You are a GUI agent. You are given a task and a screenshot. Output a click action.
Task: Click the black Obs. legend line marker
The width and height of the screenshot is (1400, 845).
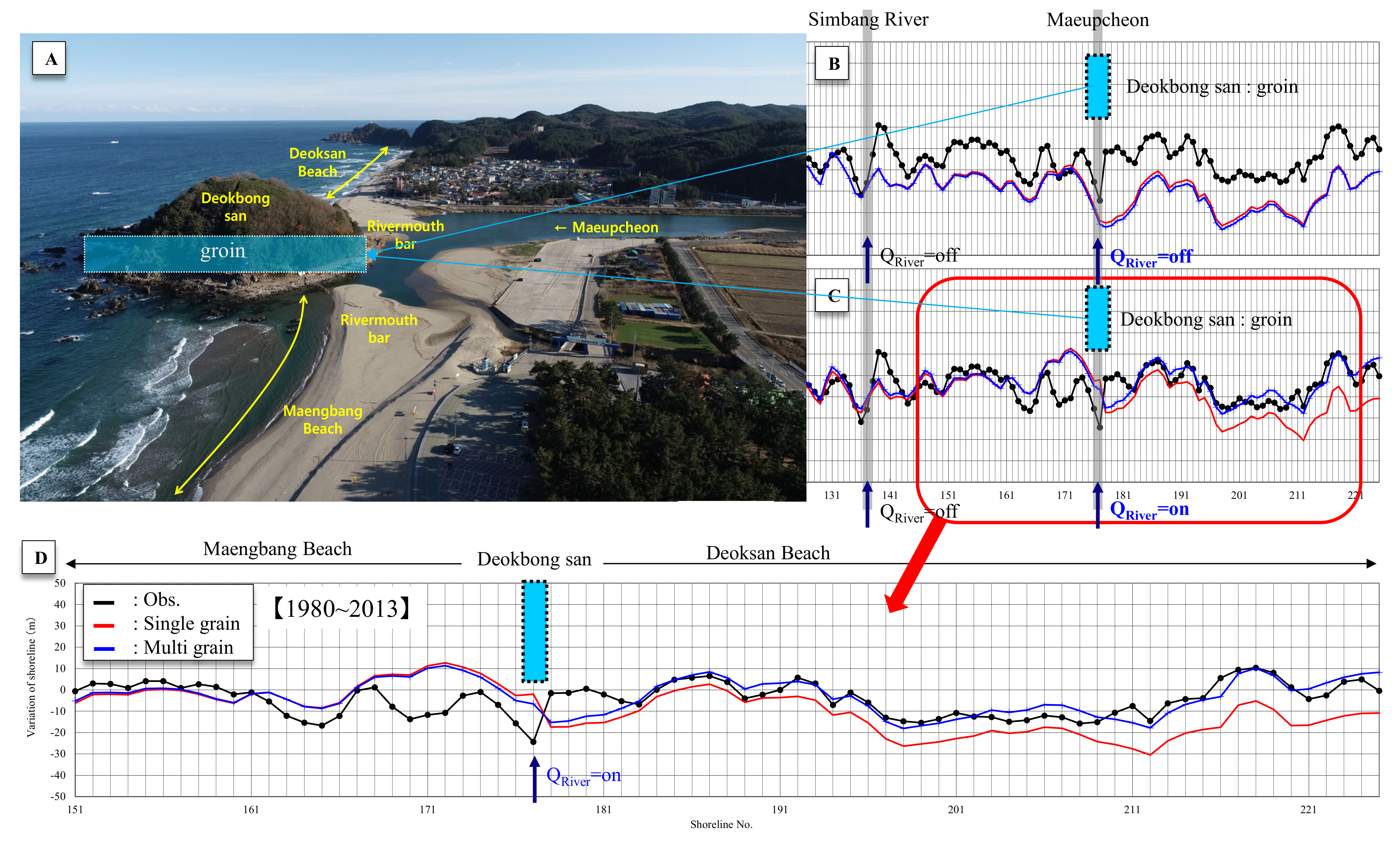coord(104,602)
